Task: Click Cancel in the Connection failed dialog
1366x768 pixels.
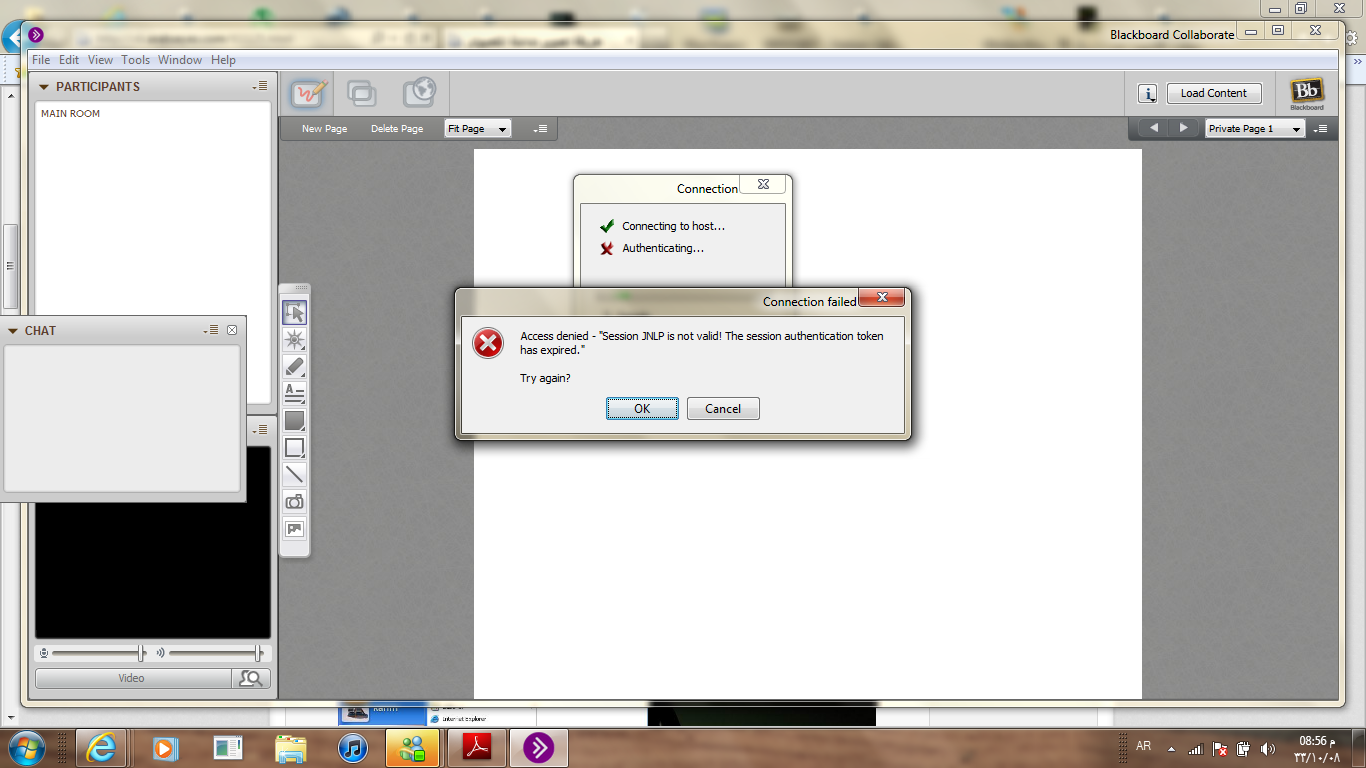Action: pos(723,408)
